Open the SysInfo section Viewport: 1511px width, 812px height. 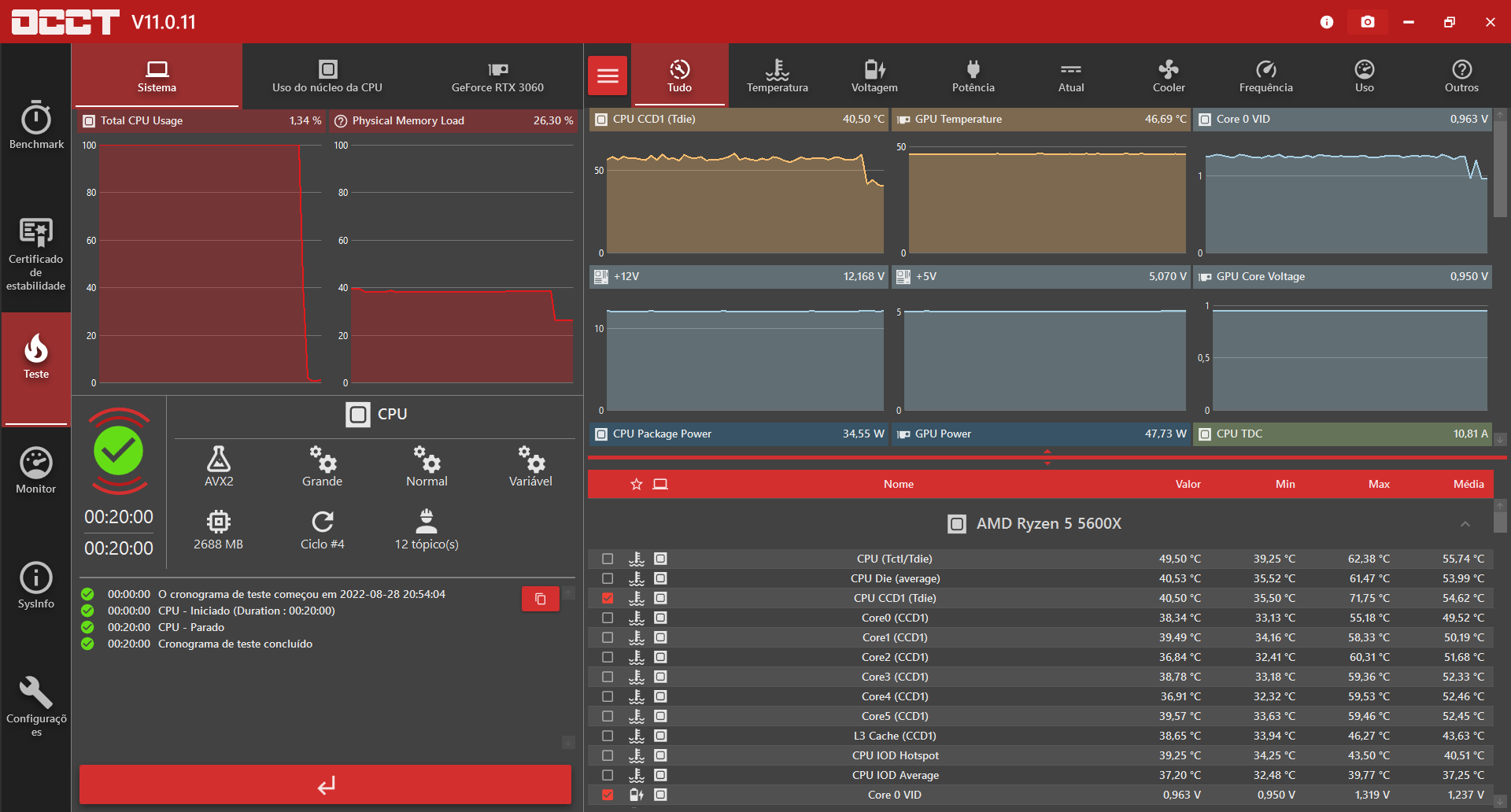[36, 585]
